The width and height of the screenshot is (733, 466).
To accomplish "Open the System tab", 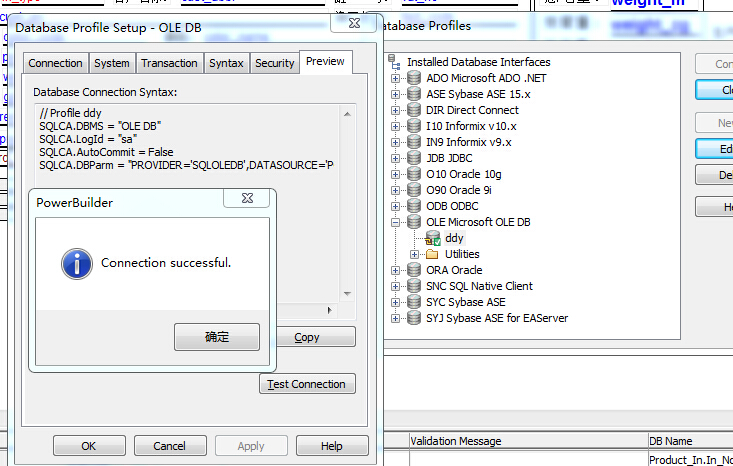I will (x=112, y=63).
